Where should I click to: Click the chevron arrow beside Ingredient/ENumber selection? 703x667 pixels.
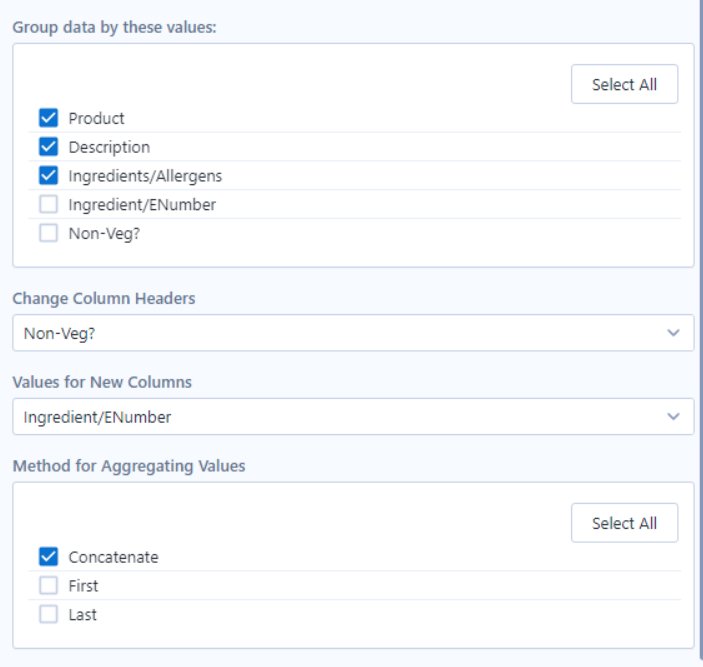(673, 417)
